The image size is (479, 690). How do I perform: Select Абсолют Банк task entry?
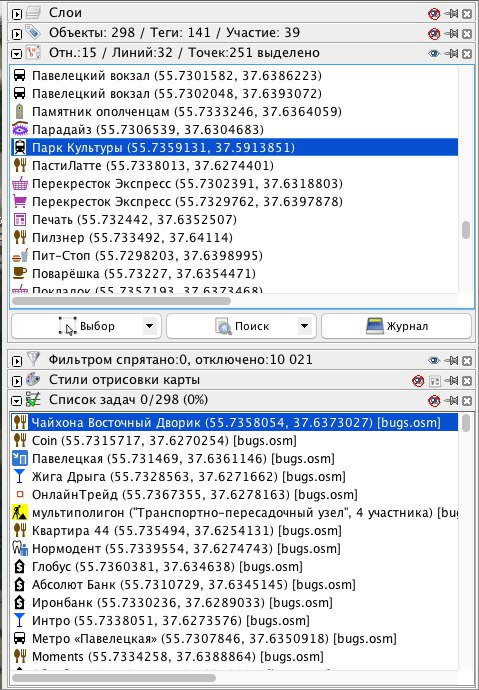coord(234,585)
